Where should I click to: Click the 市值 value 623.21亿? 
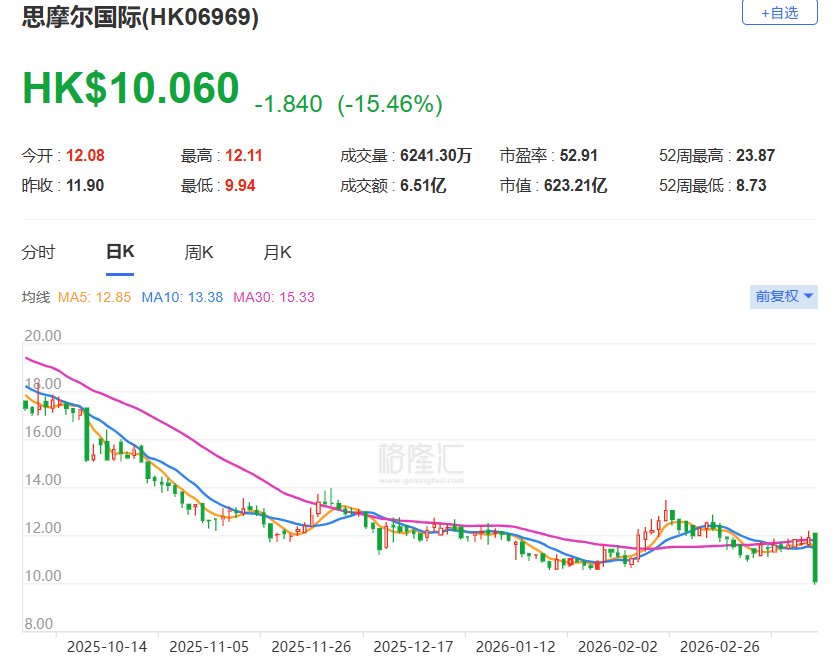click(x=575, y=185)
